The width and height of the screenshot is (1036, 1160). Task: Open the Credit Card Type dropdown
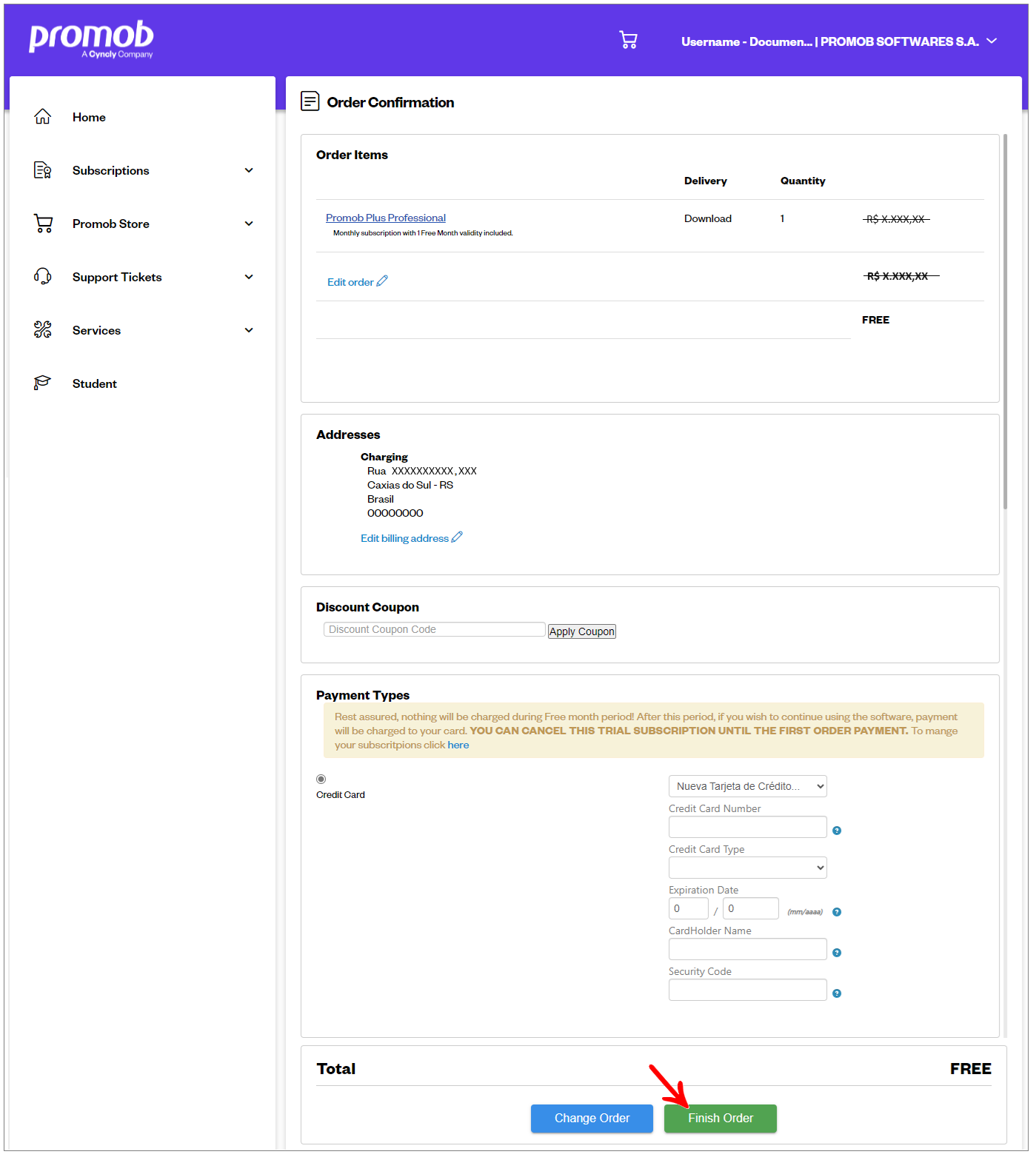[747, 868]
